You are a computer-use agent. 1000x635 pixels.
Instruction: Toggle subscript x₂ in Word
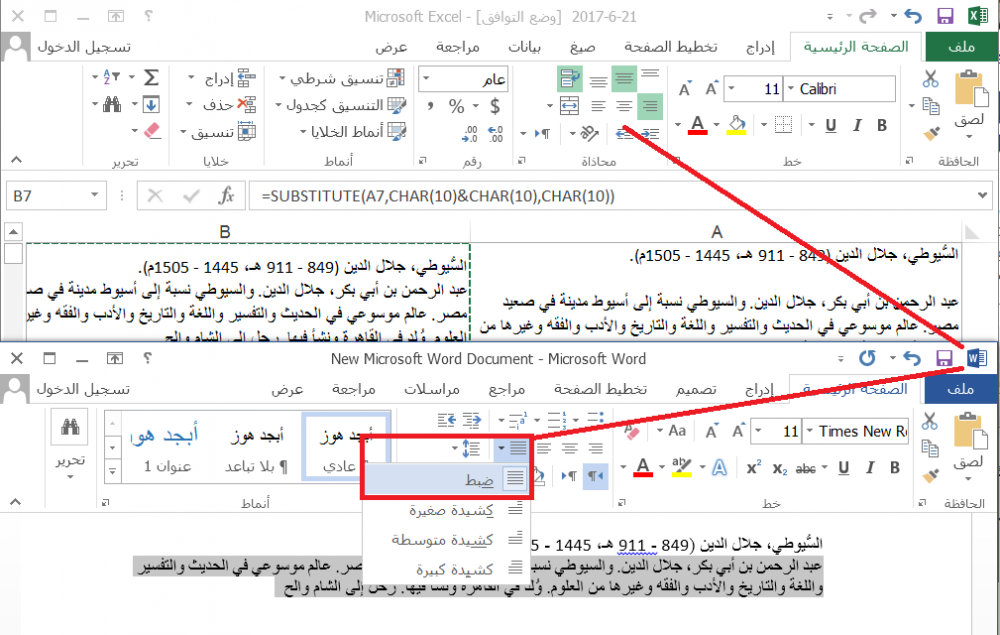780,469
